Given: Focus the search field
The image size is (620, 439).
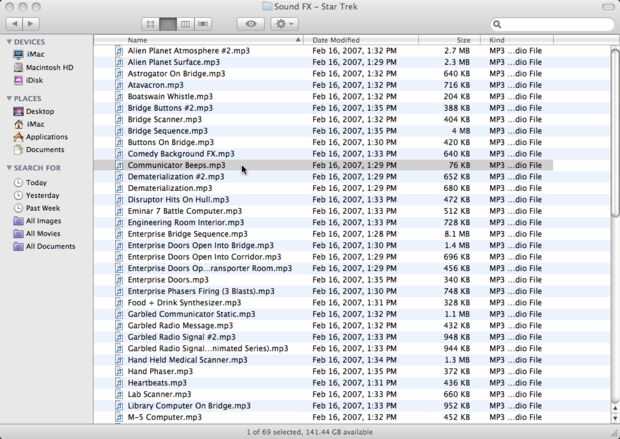Looking at the screenshot, I should click(x=552, y=25).
